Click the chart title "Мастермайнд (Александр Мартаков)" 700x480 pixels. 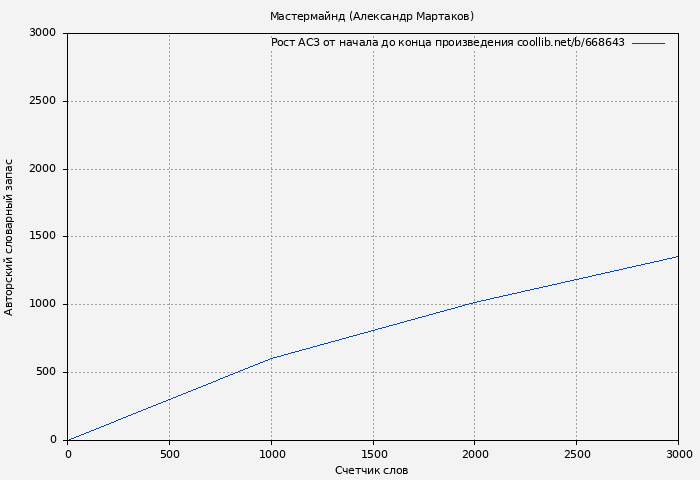point(371,16)
